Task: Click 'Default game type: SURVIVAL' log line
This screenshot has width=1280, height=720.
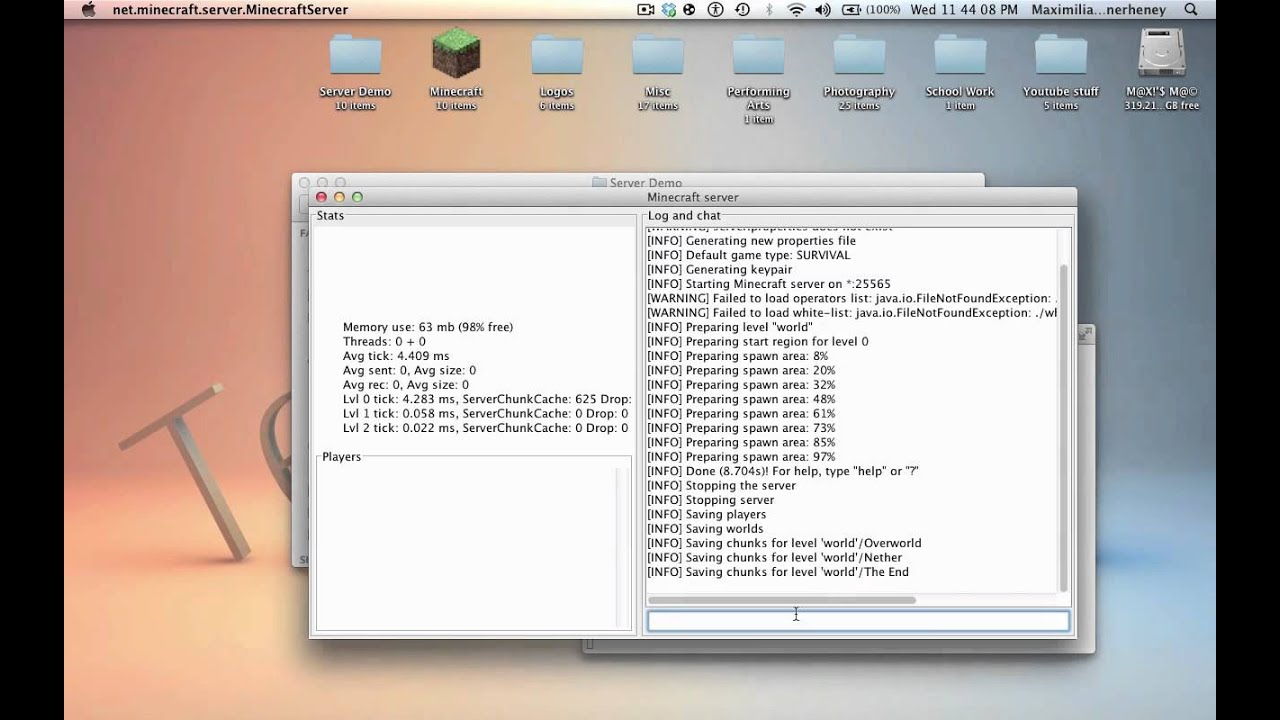Action: tap(749, 255)
